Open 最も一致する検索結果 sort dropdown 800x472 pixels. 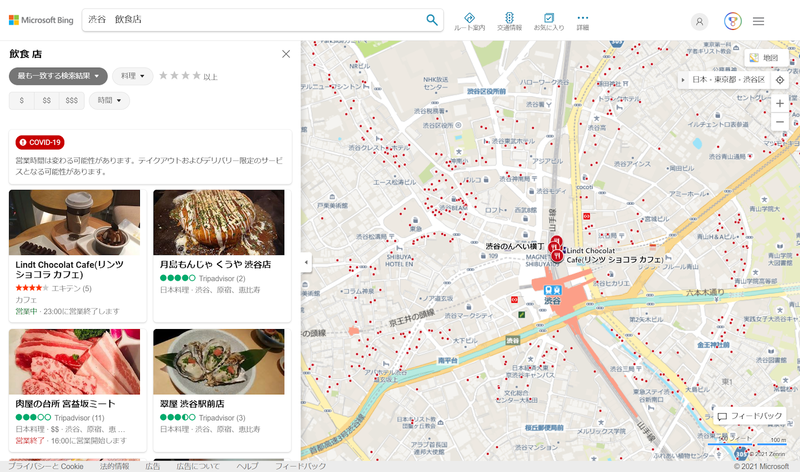coord(58,76)
